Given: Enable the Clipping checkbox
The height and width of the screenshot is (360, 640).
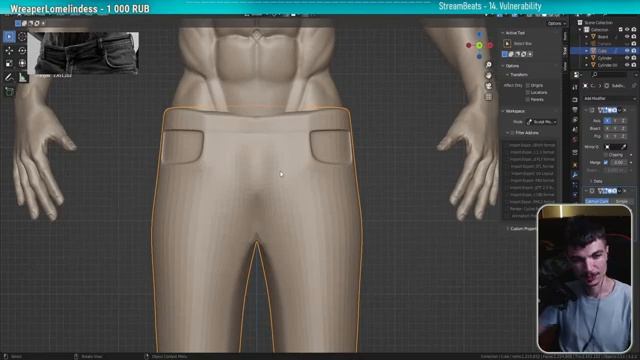Looking at the screenshot, I should coord(605,155).
